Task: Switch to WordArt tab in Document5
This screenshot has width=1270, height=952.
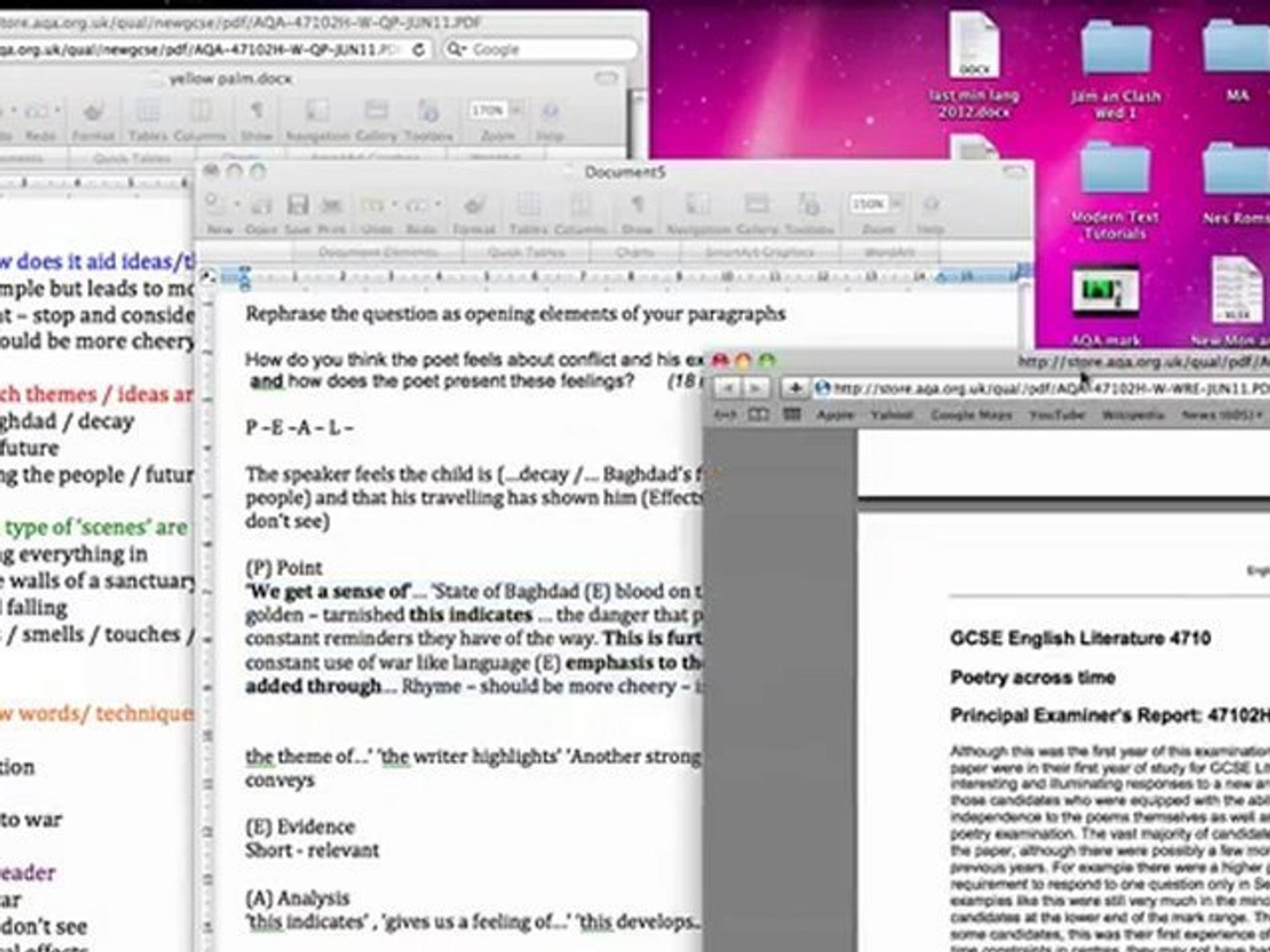Action: click(889, 252)
